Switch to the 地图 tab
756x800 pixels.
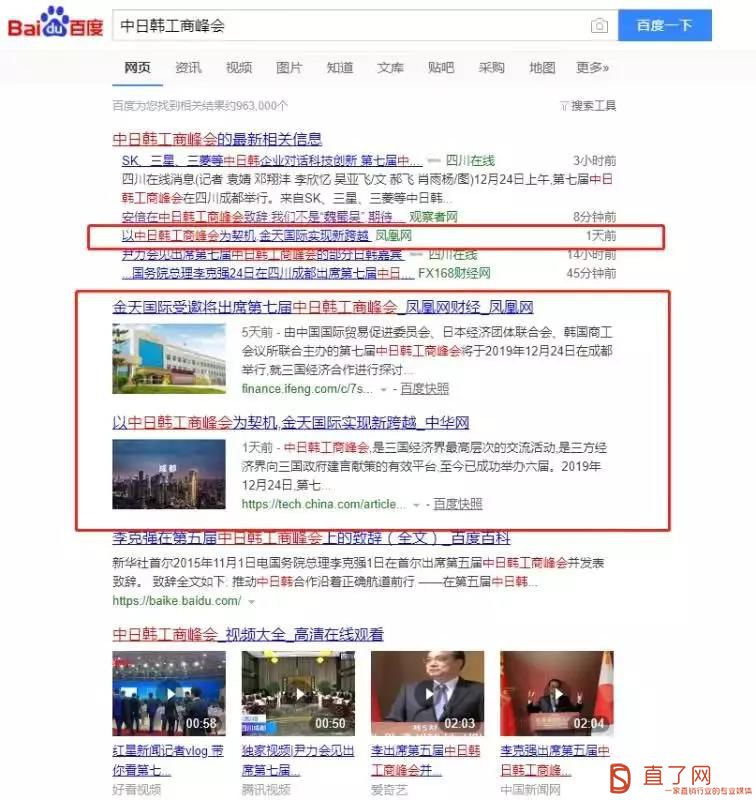(x=542, y=67)
